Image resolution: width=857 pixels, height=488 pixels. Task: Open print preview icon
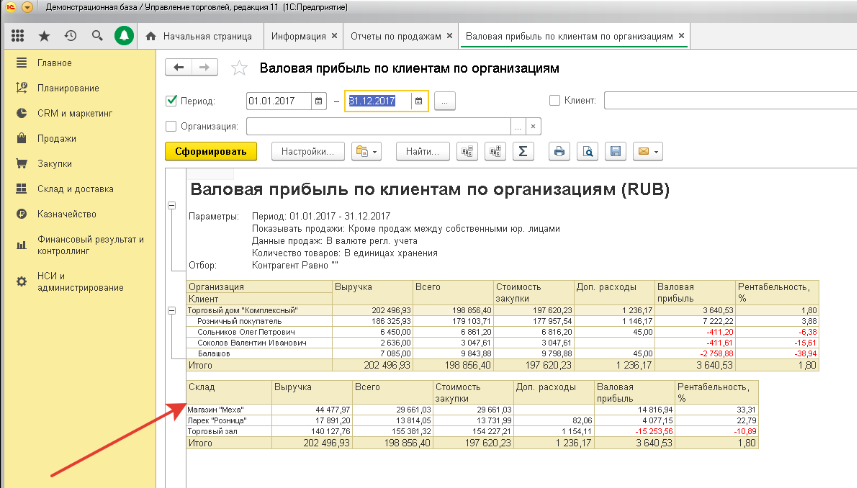click(x=588, y=152)
